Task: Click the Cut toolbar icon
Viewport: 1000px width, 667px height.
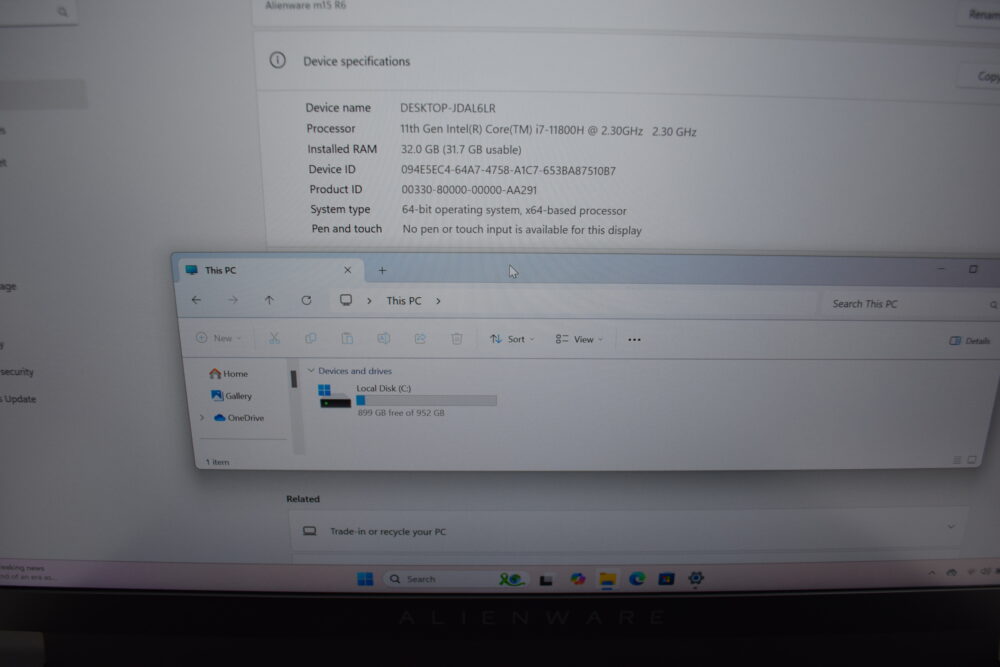Action: (274, 338)
